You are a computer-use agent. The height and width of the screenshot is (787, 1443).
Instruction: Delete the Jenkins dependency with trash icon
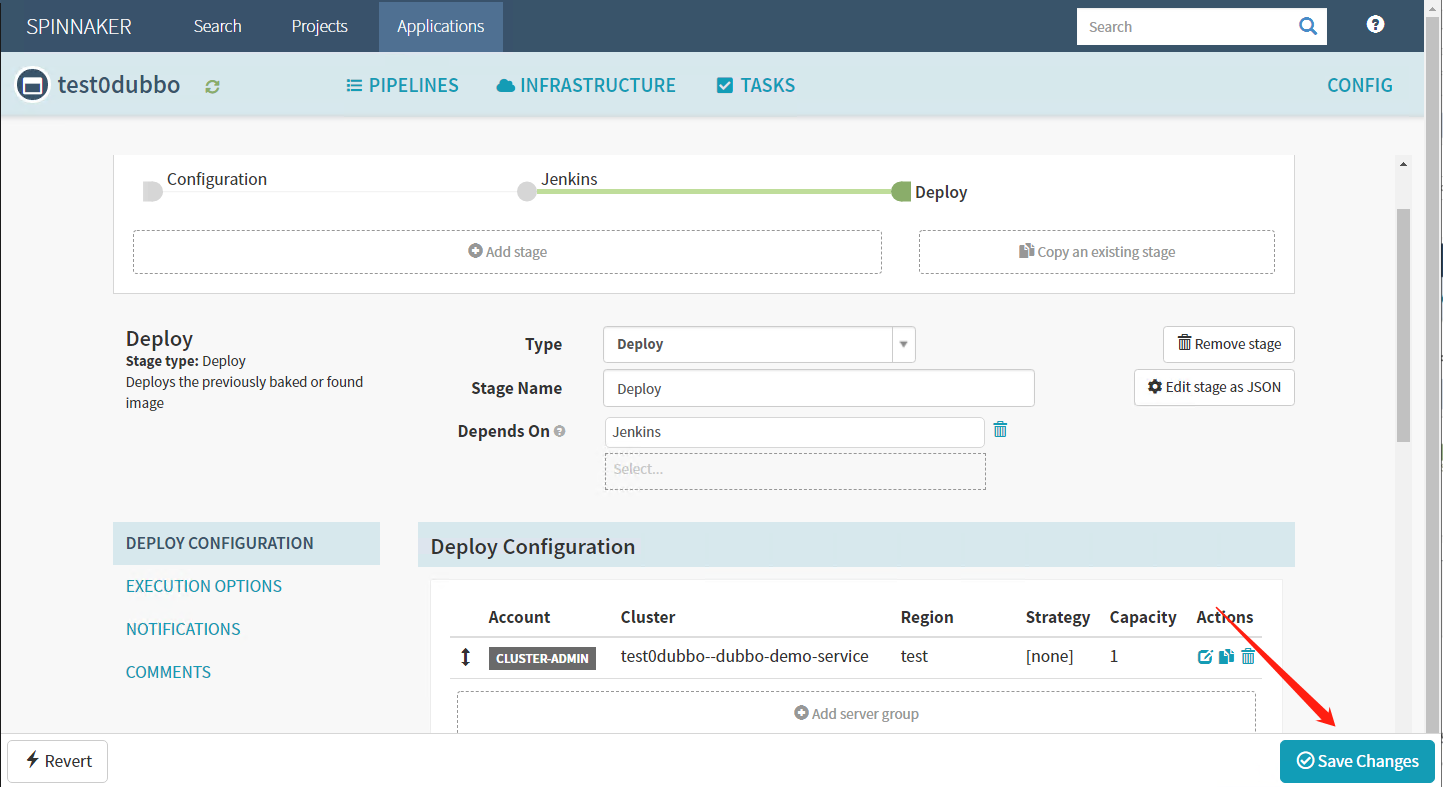pyautogui.click(x=1000, y=430)
